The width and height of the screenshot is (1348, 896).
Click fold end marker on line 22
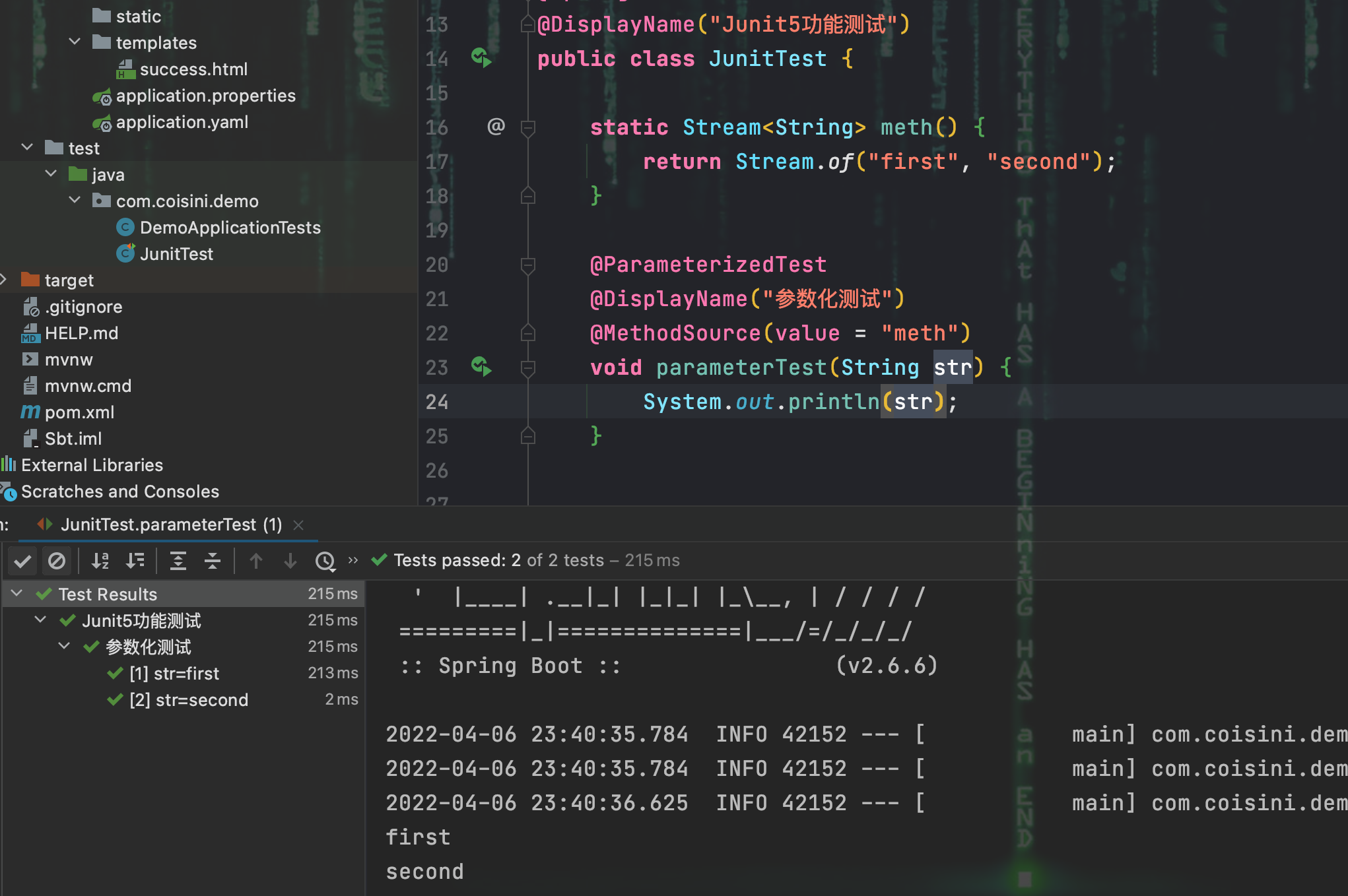click(527, 333)
